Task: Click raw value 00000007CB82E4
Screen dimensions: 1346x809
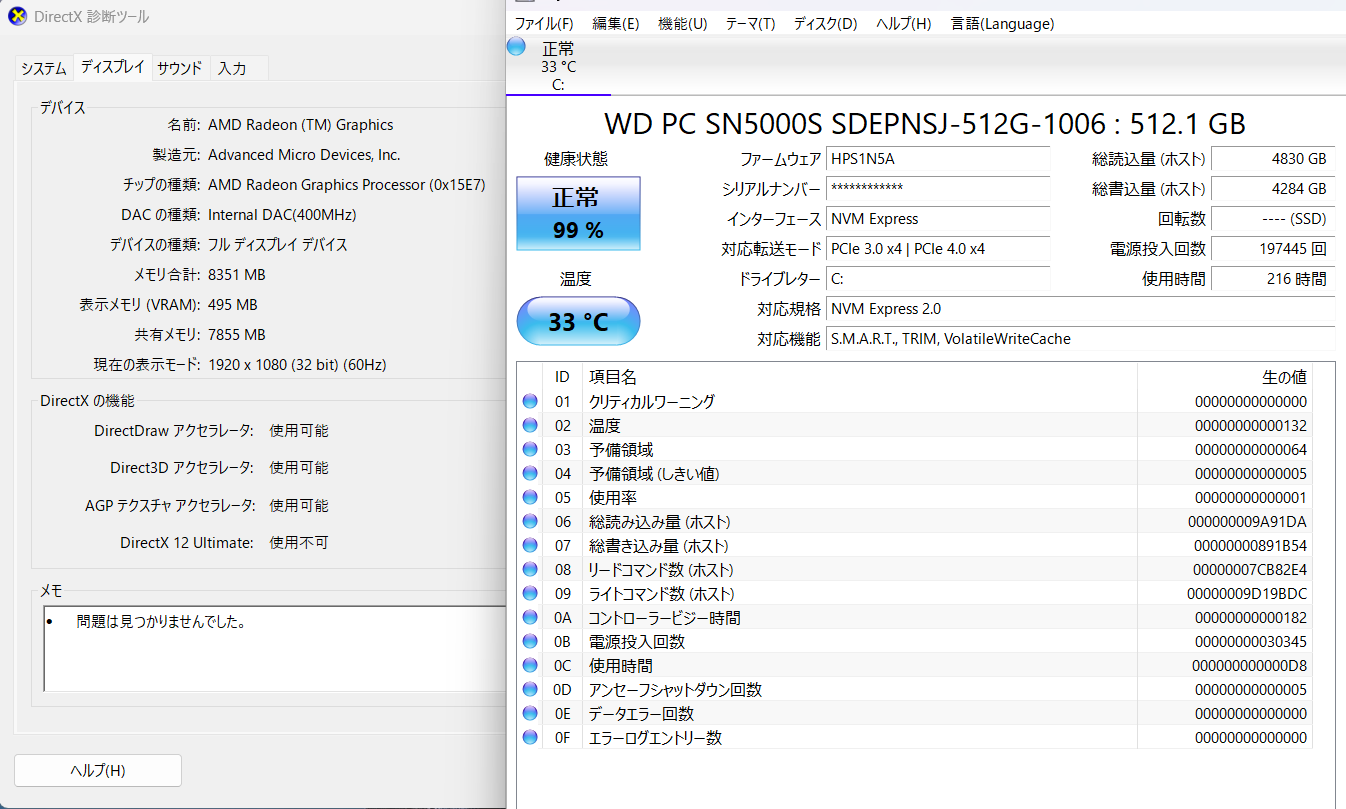Action: [1250, 570]
